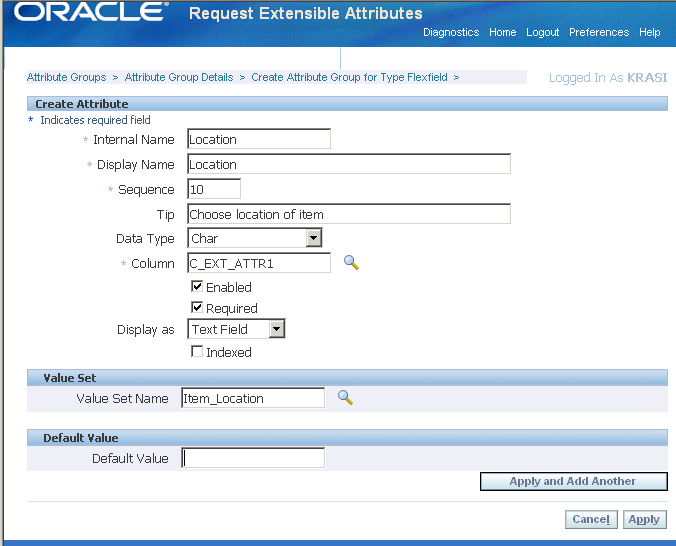
Task: Click the Column field showing C_EXT_ATTR1
Action: coord(259,263)
